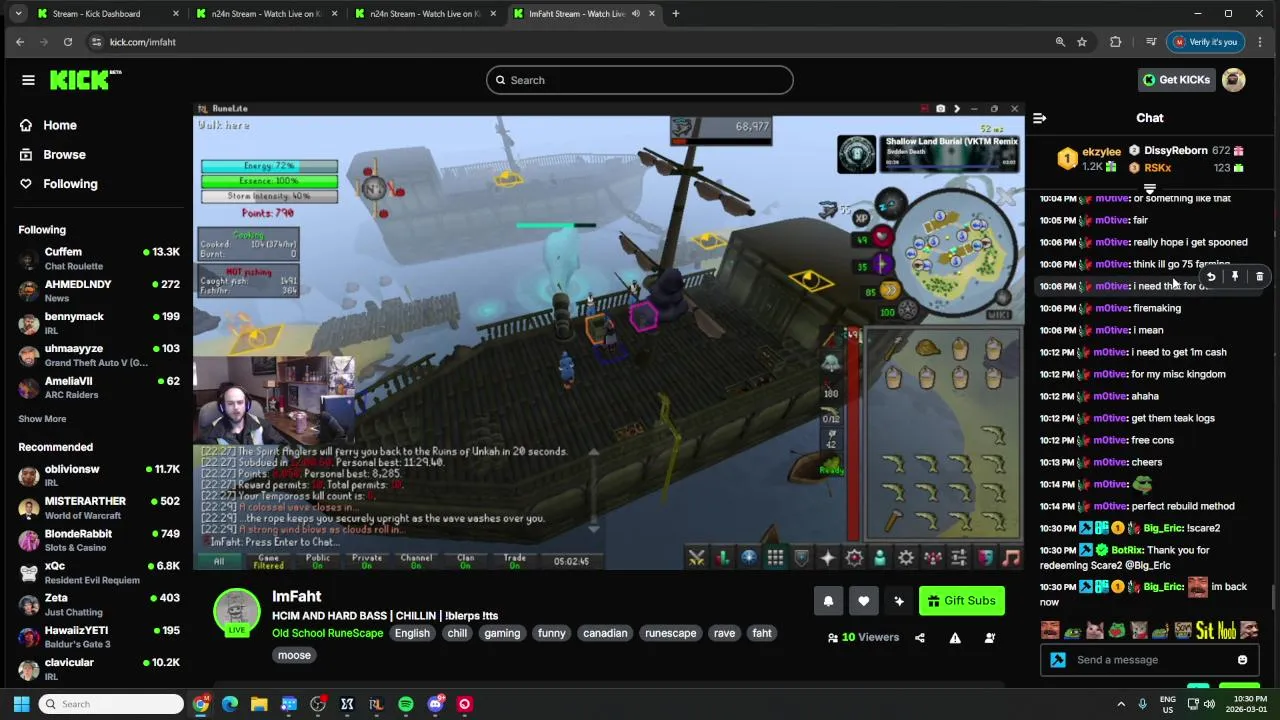Screen dimensions: 1280x720
Task: Open Spotify from the taskbar
Action: tap(406, 704)
